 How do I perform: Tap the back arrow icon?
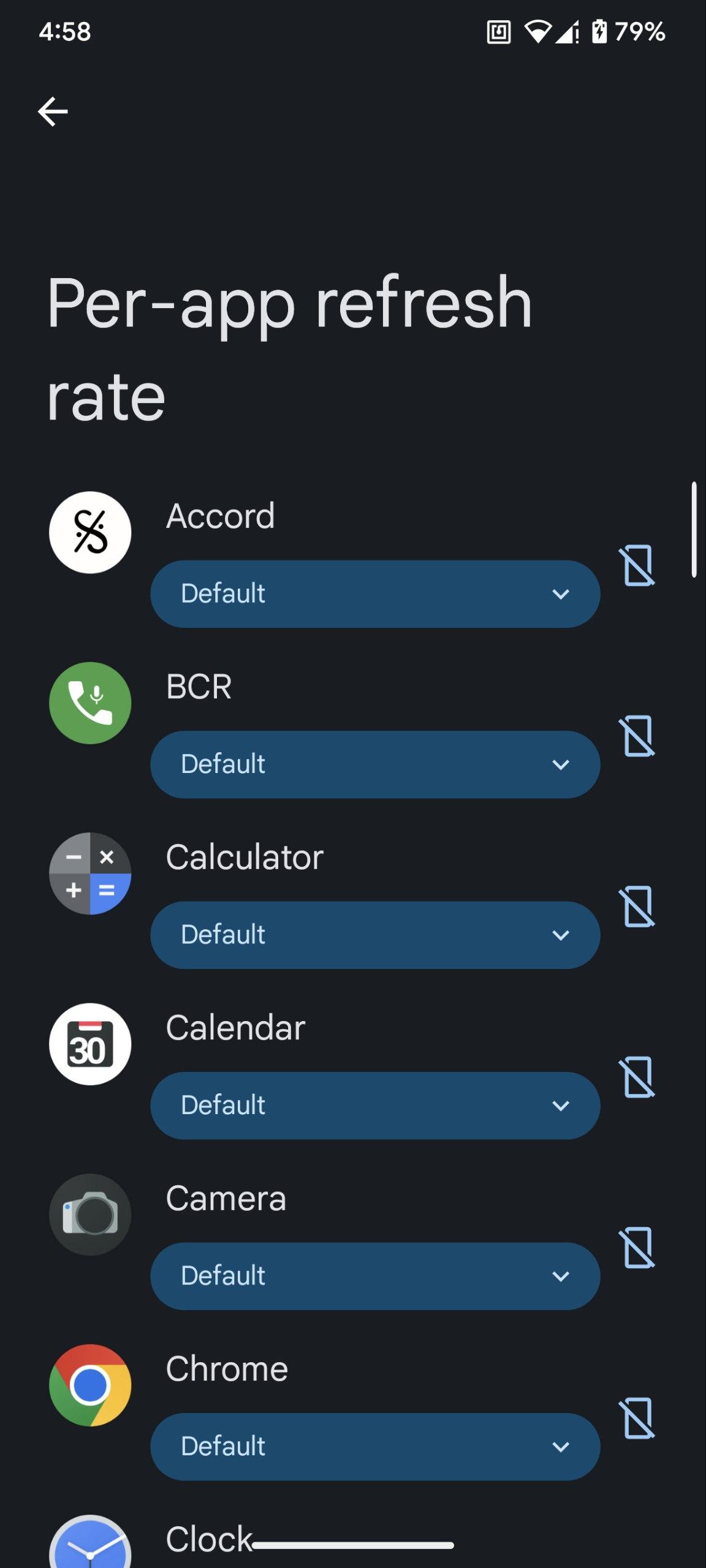coord(53,111)
